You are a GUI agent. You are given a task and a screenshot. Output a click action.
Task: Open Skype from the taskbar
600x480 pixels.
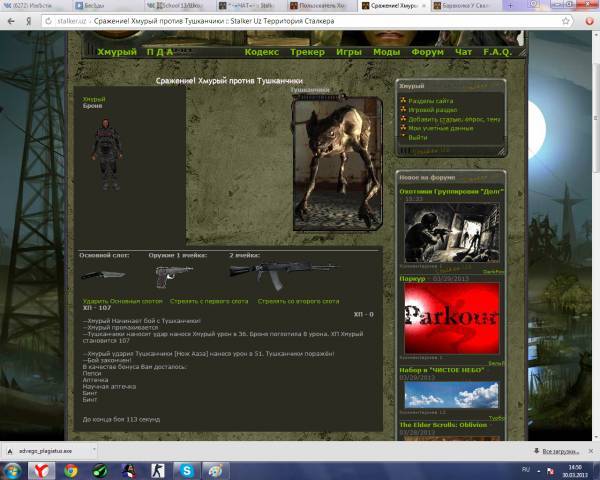click(187, 469)
